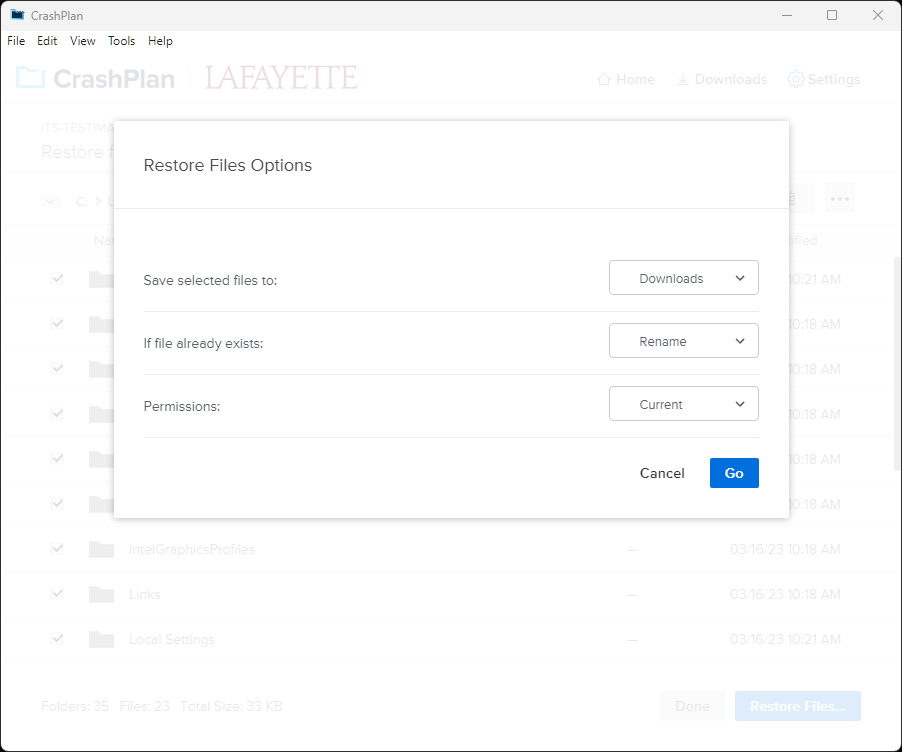The height and width of the screenshot is (752, 902).
Task: Toggle the IntelGraphicsProfiles checkbox
Action: tap(58, 549)
